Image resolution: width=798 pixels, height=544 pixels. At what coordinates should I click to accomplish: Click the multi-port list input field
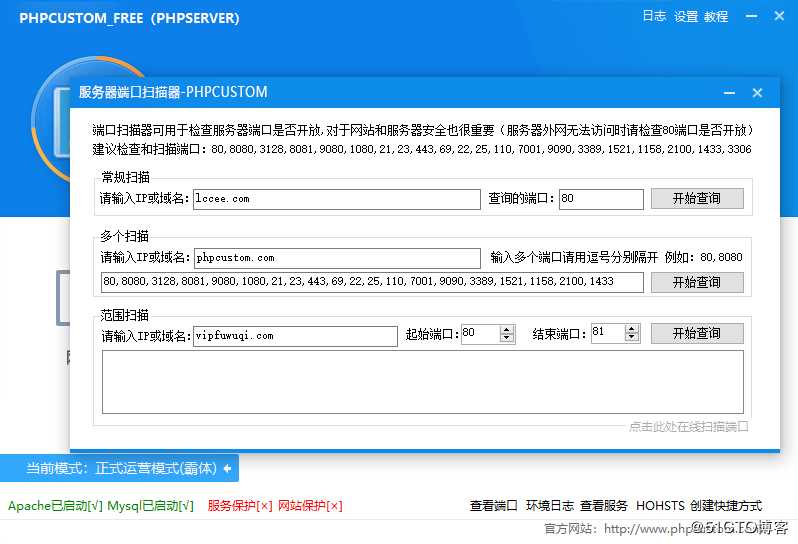pyautogui.click(x=373, y=282)
